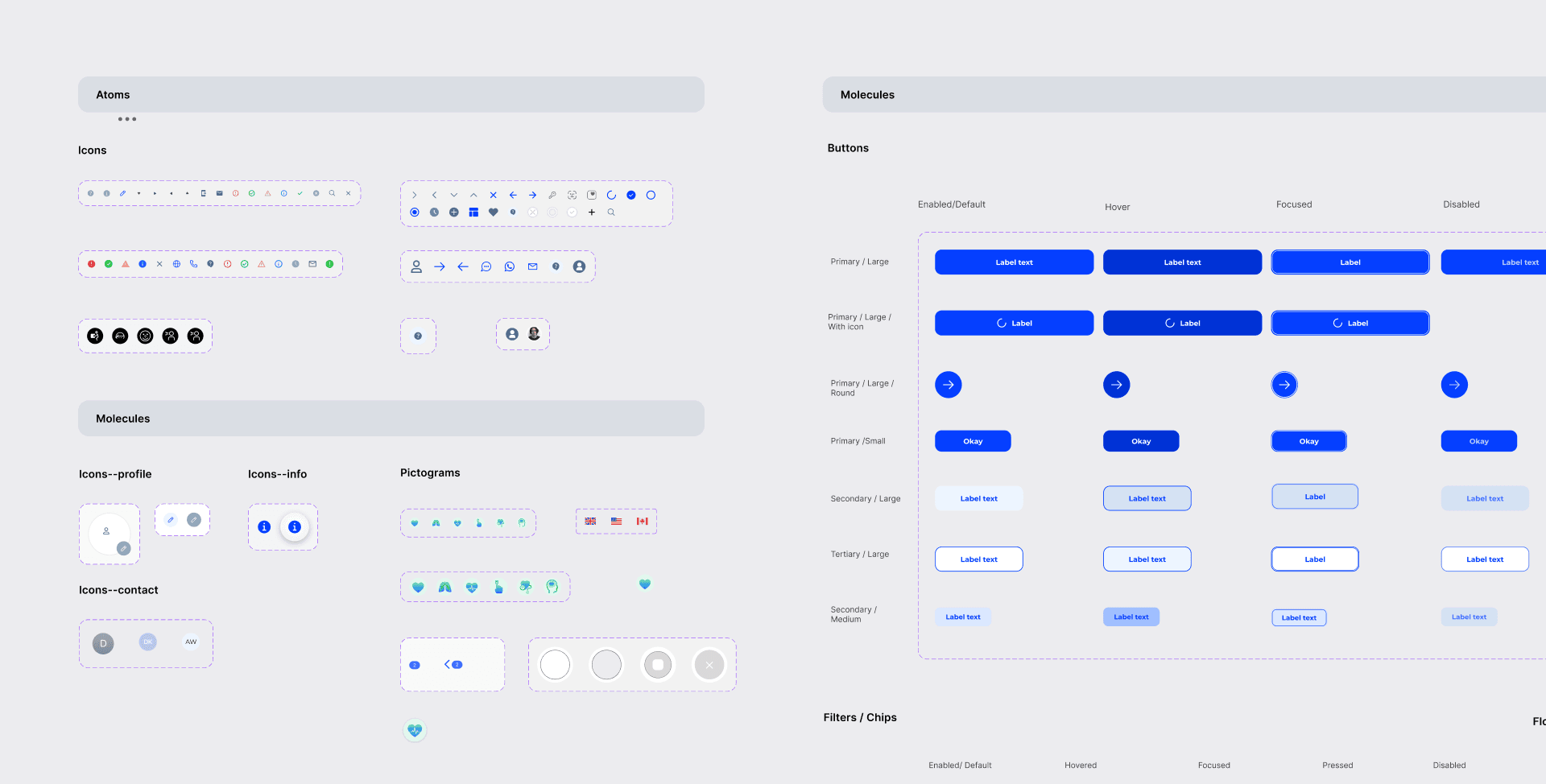1546x784 pixels.
Task: Click the disabled white checkmark circle icon
Action: 572,213
